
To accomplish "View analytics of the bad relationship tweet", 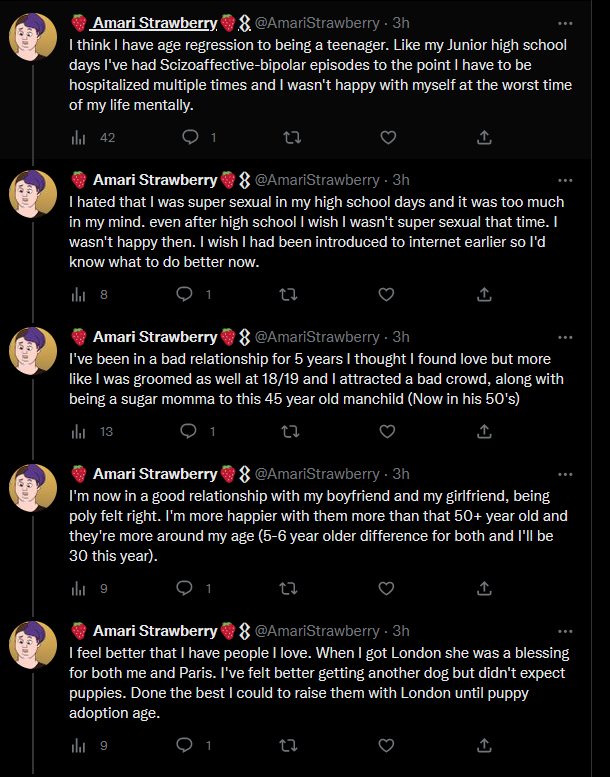I will pyautogui.click(x=80, y=432).
